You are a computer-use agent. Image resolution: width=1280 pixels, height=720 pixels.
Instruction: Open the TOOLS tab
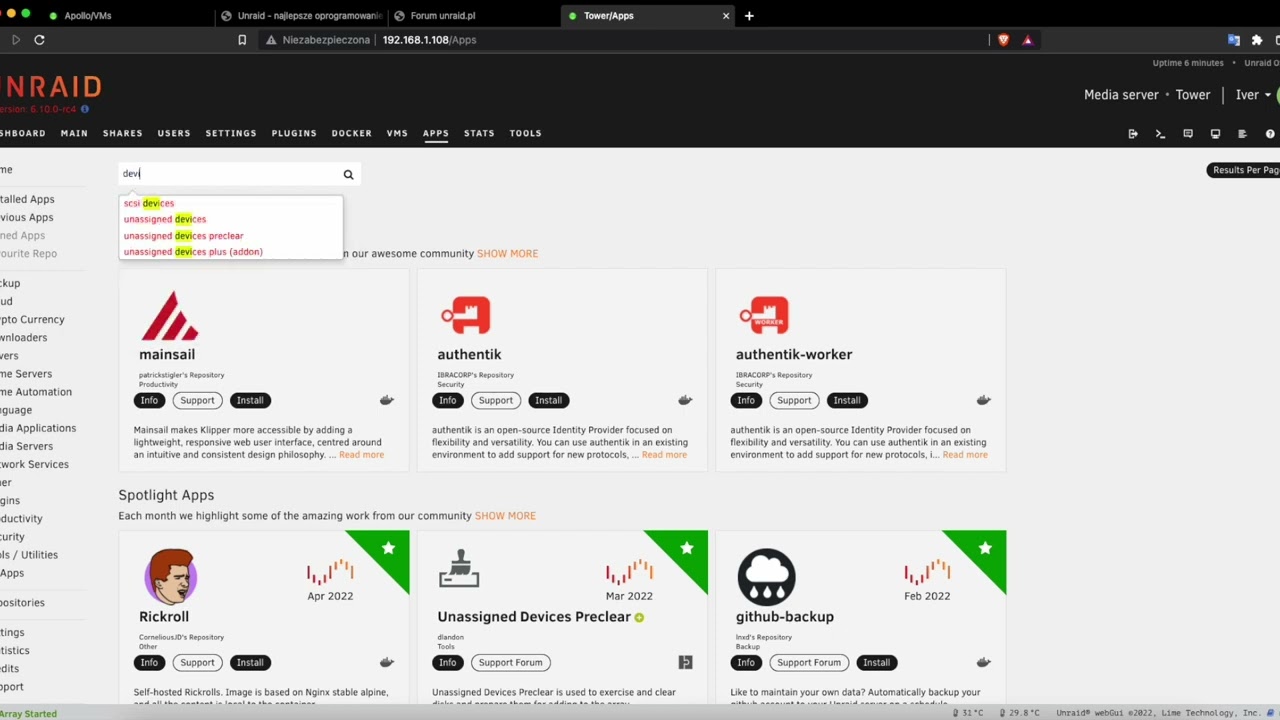(526, 133)
